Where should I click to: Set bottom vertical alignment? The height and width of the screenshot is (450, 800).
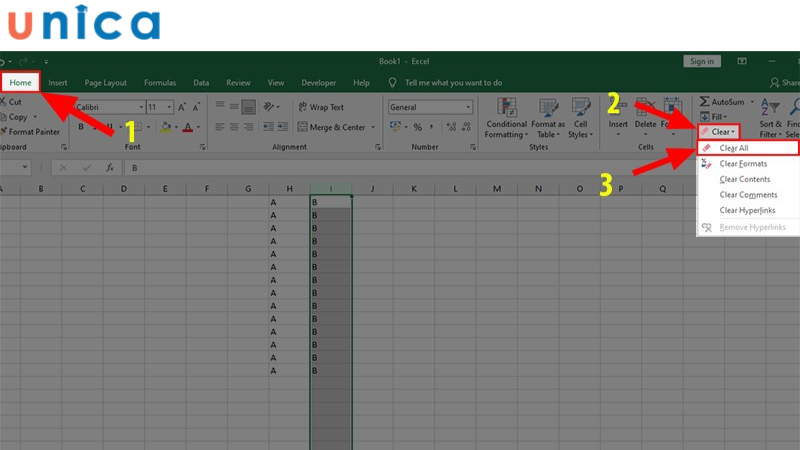click(x=248, y=107)
